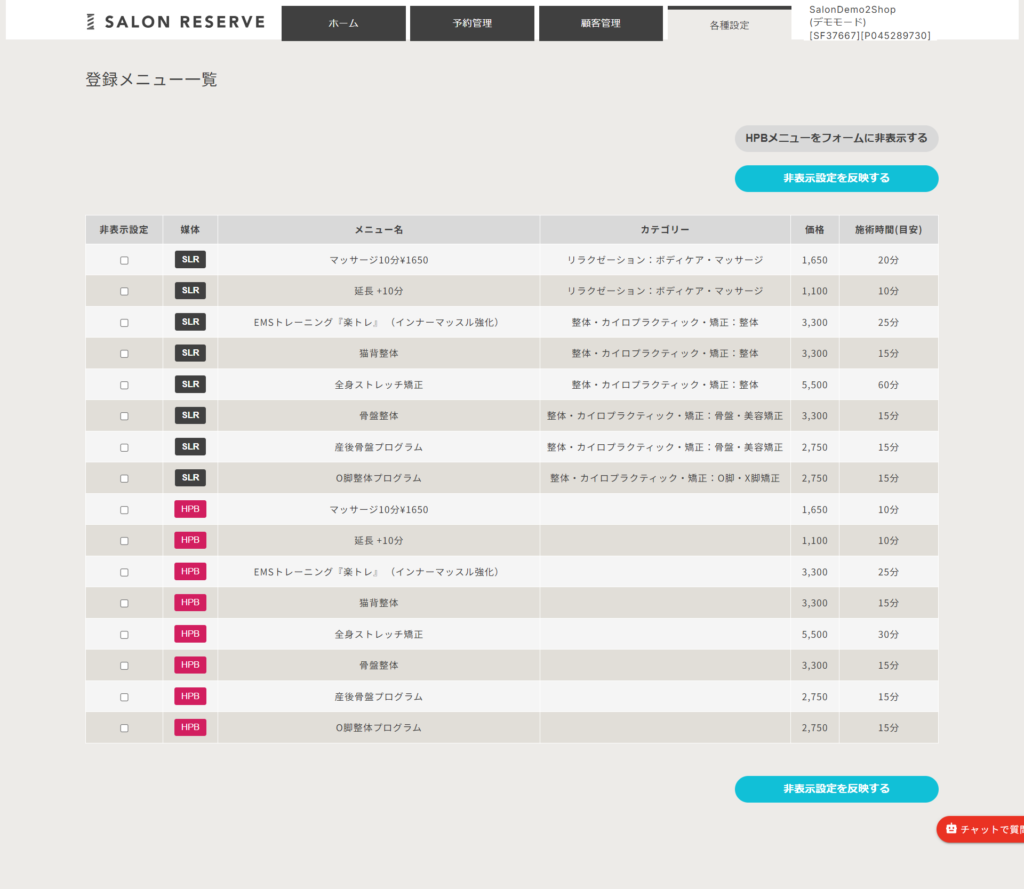Click SLR badge on 猫背整体 row
The image size is (1024, 889).
click(x=190, y=353)
